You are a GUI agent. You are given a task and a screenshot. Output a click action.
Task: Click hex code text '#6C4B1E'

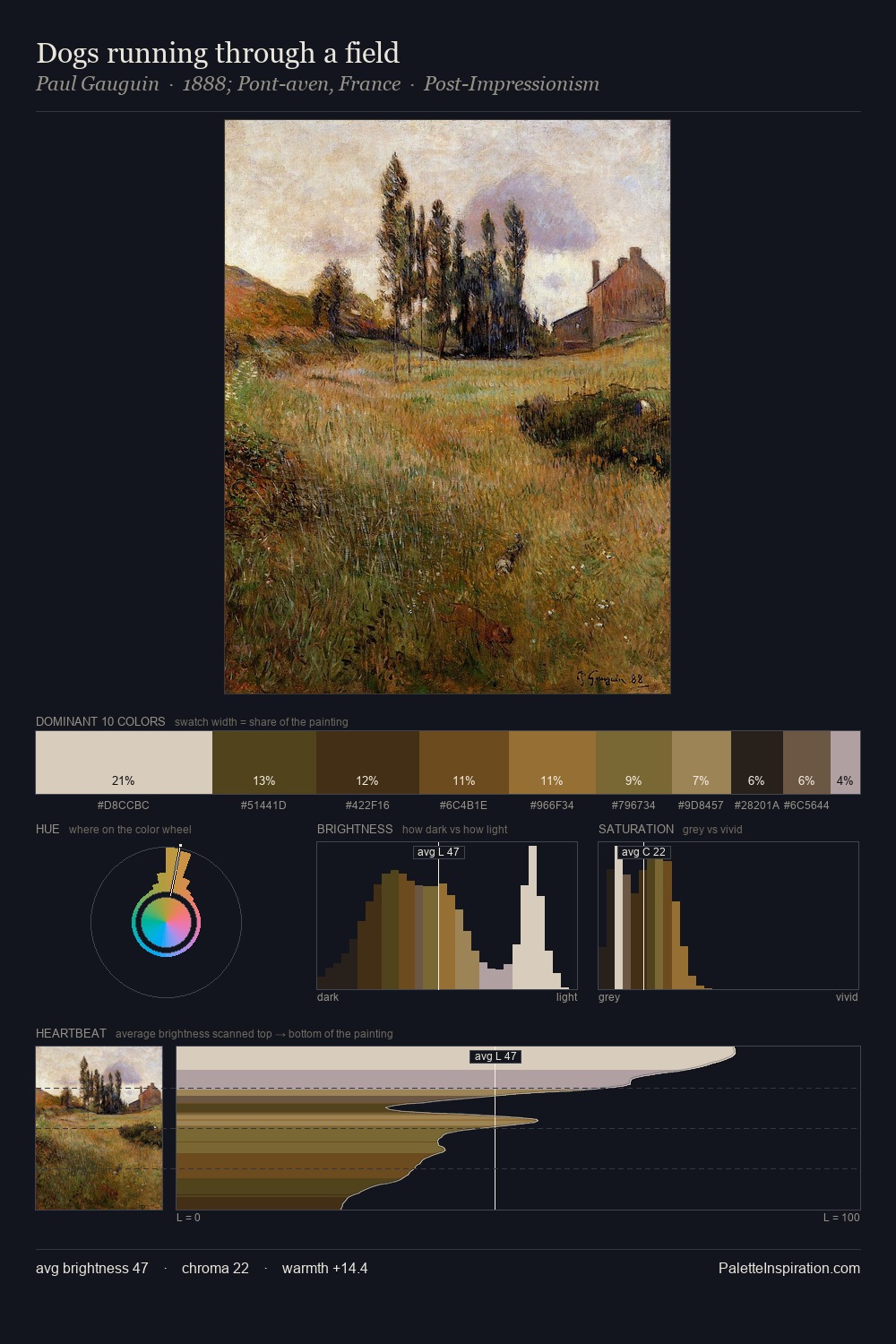pyautogui.click(x=464, y=806)
